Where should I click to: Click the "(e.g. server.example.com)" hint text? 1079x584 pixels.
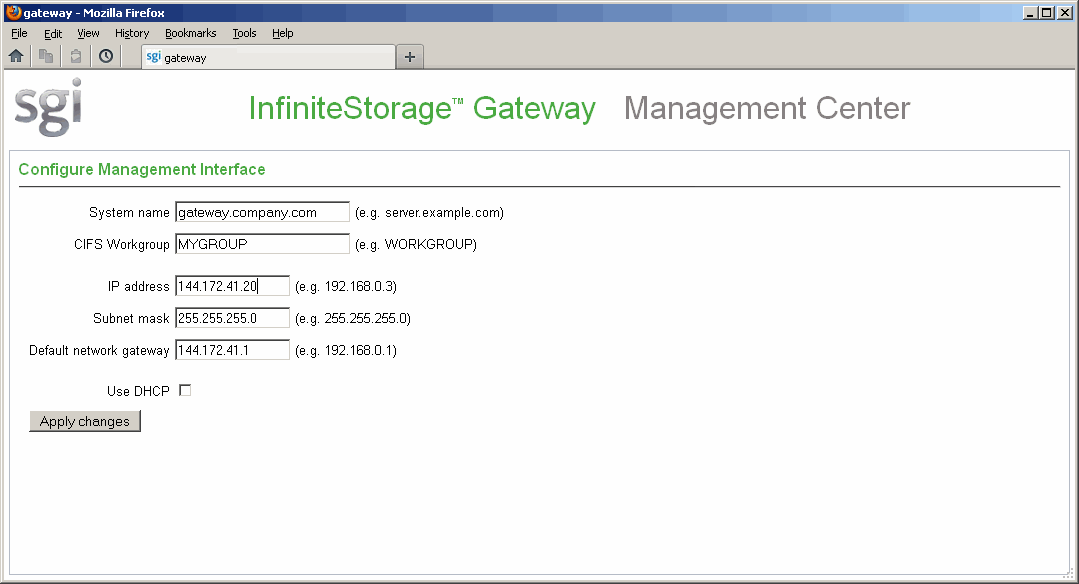point(429,213)
